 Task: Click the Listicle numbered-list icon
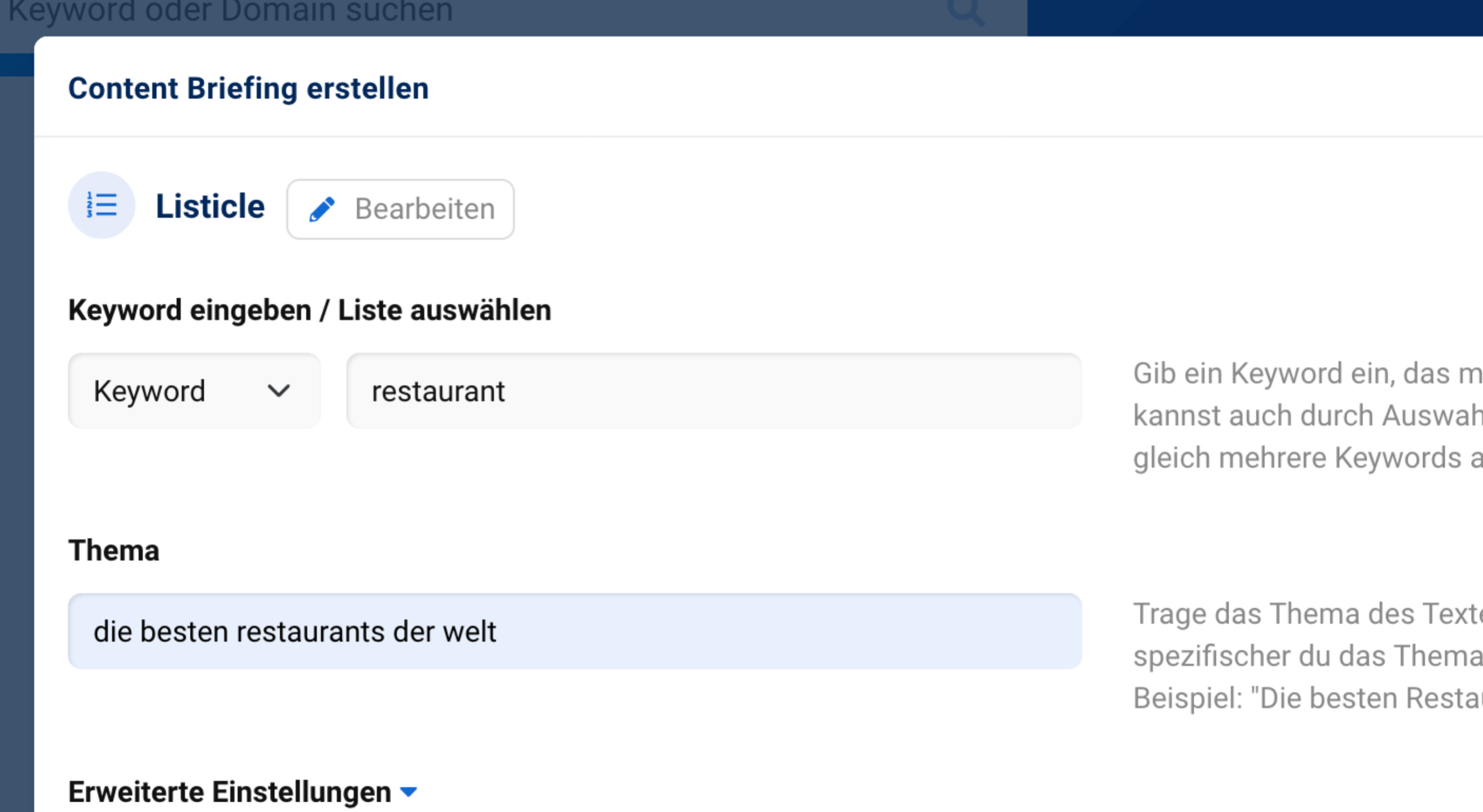102,205
